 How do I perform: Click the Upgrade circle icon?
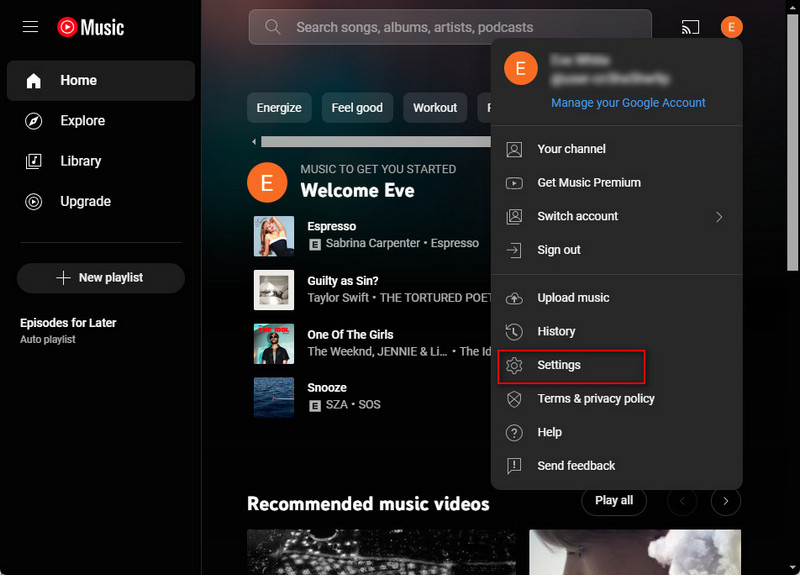point(34,202)
